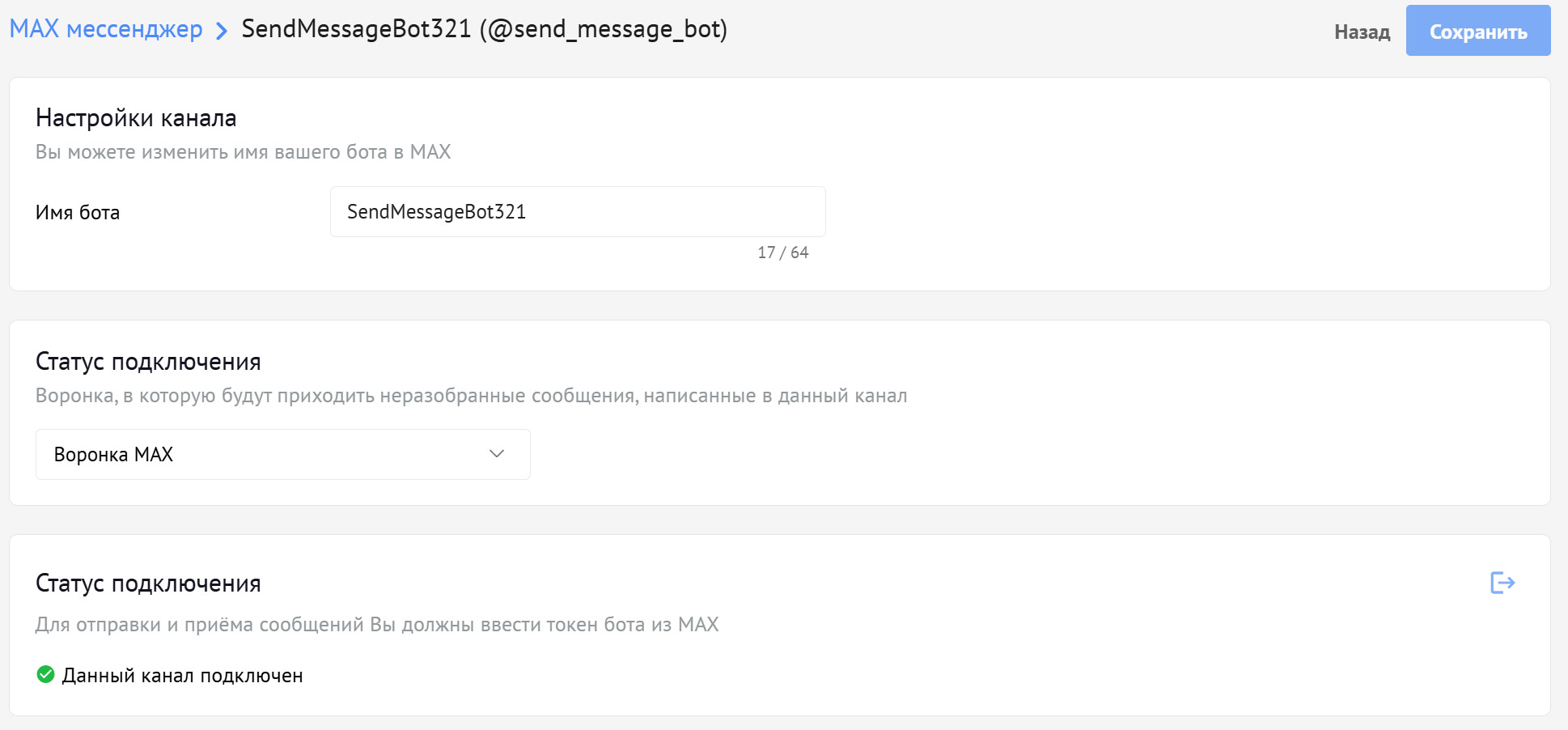
Task: Open the funnel selection combo box
Action: (x=282, y=455)
